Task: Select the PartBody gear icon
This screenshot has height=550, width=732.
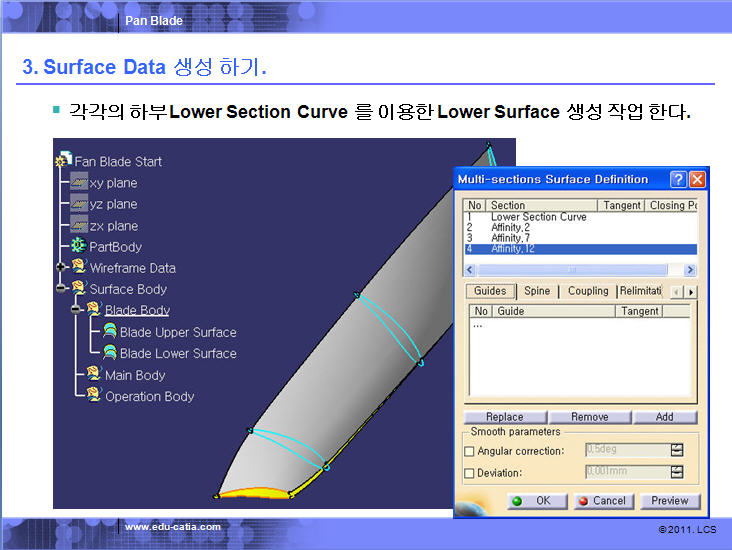Action: pos(79,246)
